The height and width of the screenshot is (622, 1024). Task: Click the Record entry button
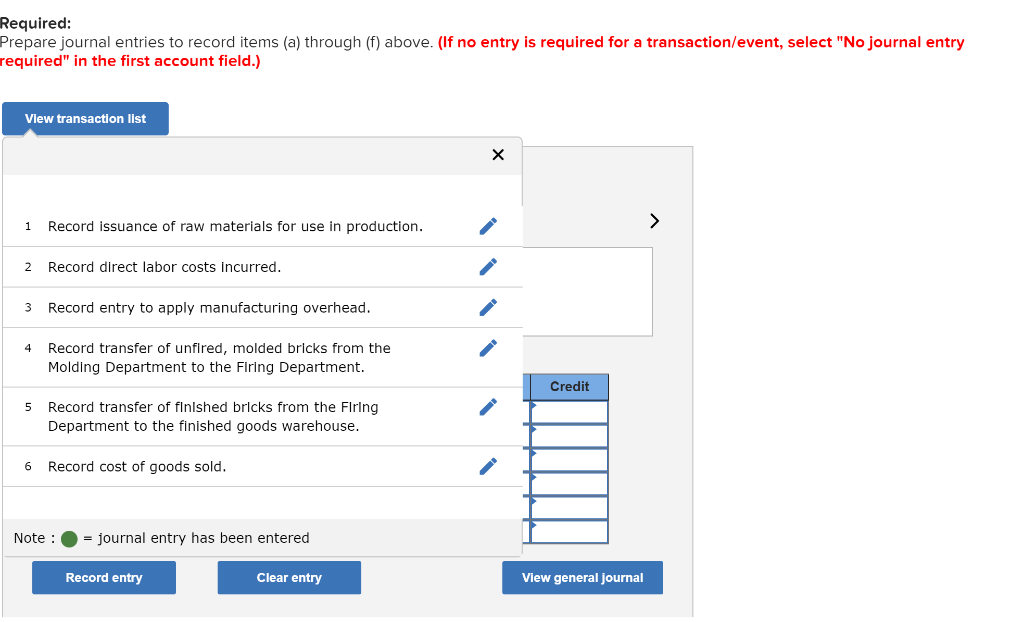click(x=104, y=578)
